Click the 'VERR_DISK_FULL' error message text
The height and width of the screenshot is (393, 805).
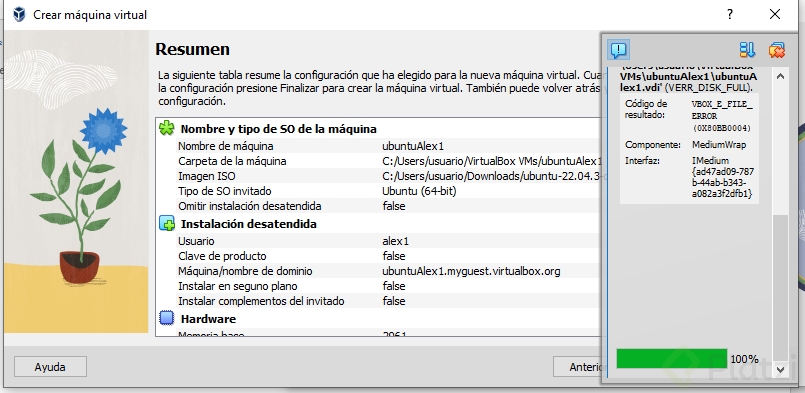click(708, 87)
